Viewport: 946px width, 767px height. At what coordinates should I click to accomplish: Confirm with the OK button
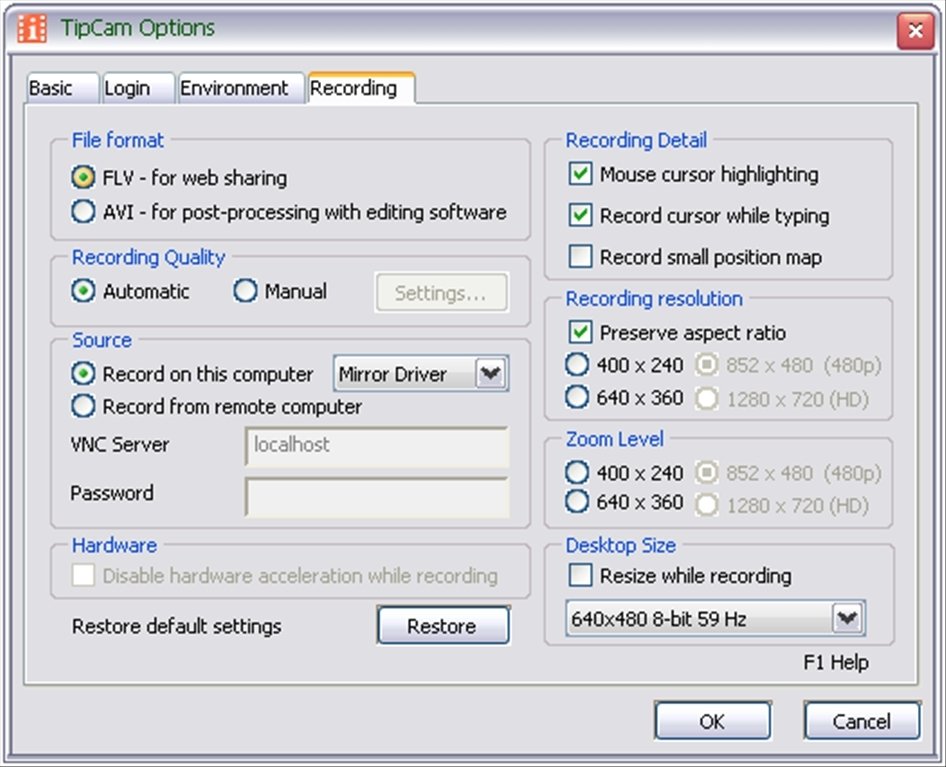tap(713, 721)
